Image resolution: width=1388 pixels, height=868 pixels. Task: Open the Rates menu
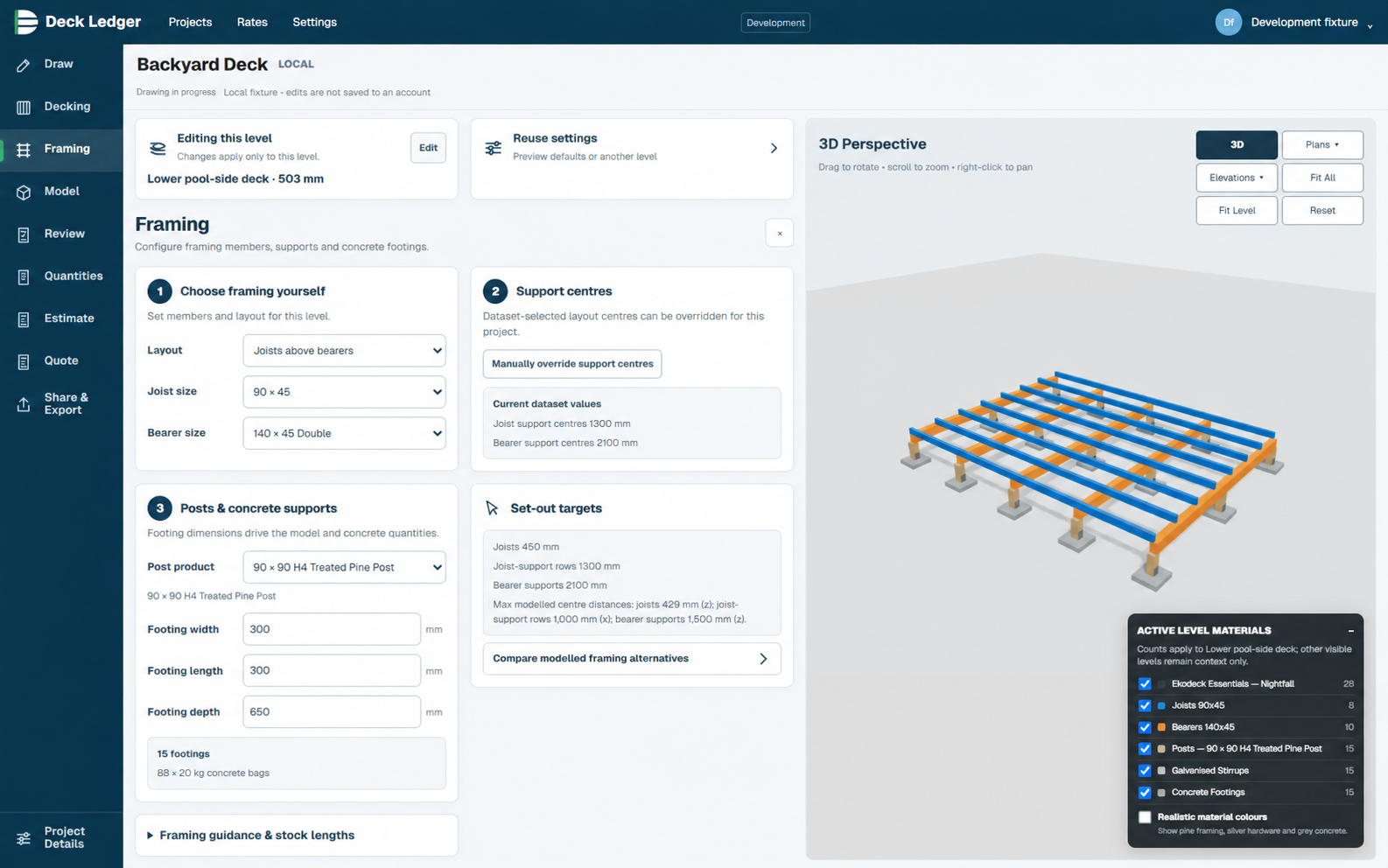pyautogui.click(x=252, y=22)
